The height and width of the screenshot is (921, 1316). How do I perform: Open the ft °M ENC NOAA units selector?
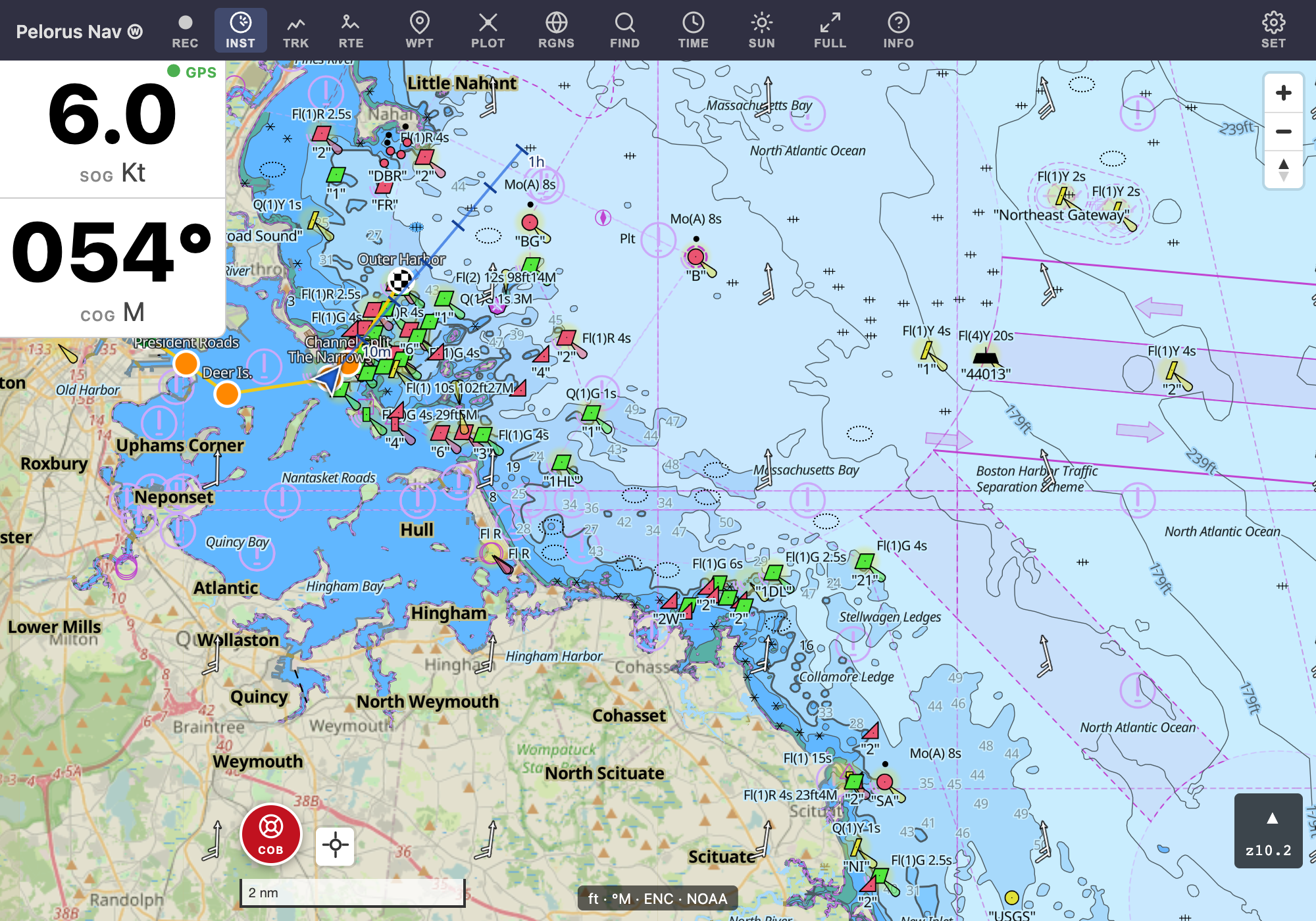(x=657, y=899)
